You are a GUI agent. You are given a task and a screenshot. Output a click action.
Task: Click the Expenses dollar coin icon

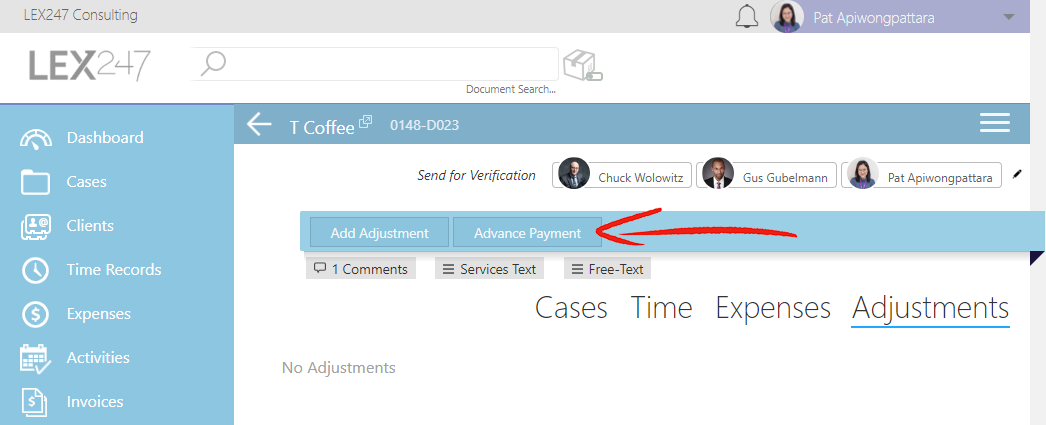pyautogui.click(x=35, y=314)
